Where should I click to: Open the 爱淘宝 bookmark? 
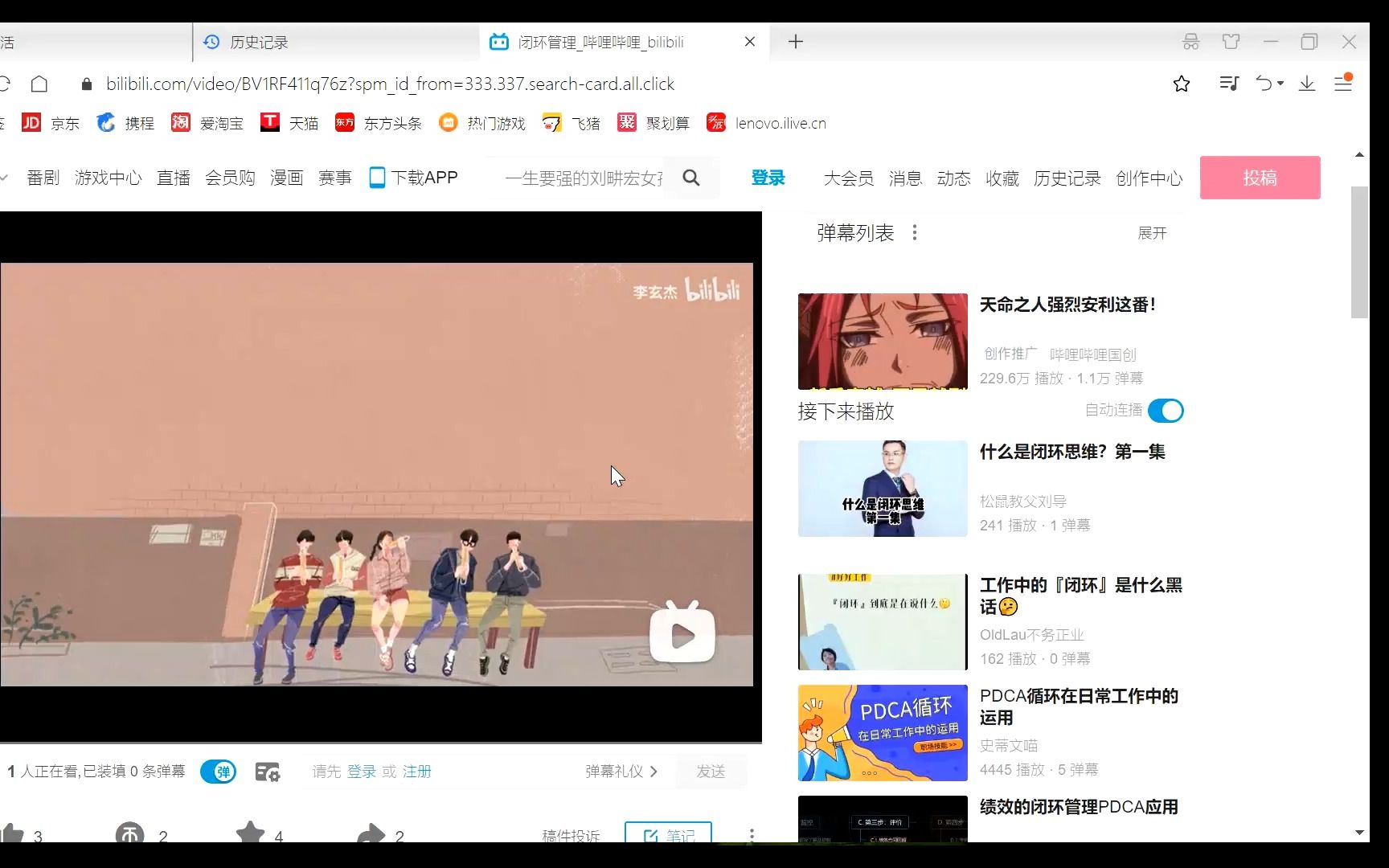207,123
